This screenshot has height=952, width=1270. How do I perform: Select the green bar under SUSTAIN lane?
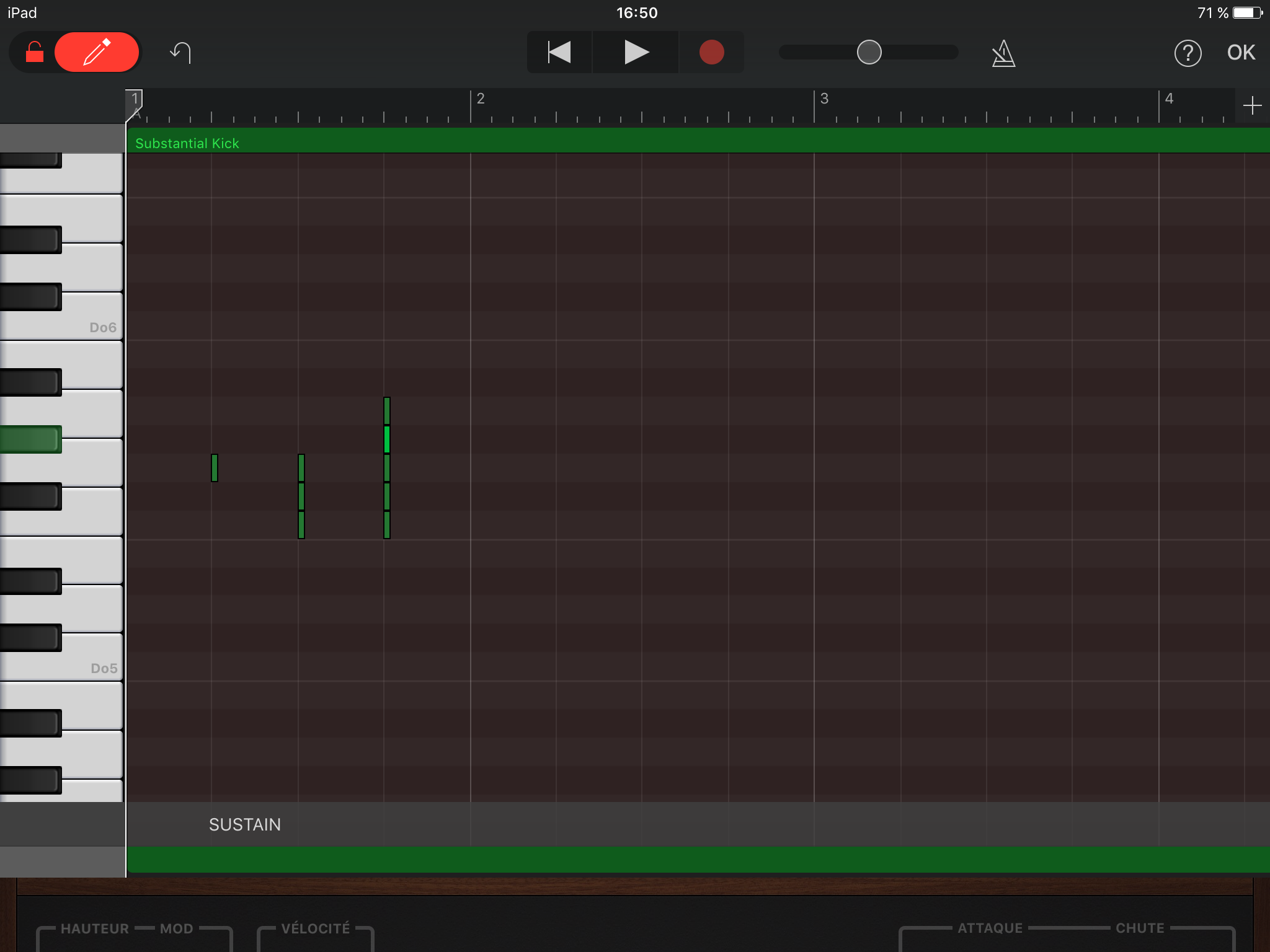(698, 860)
